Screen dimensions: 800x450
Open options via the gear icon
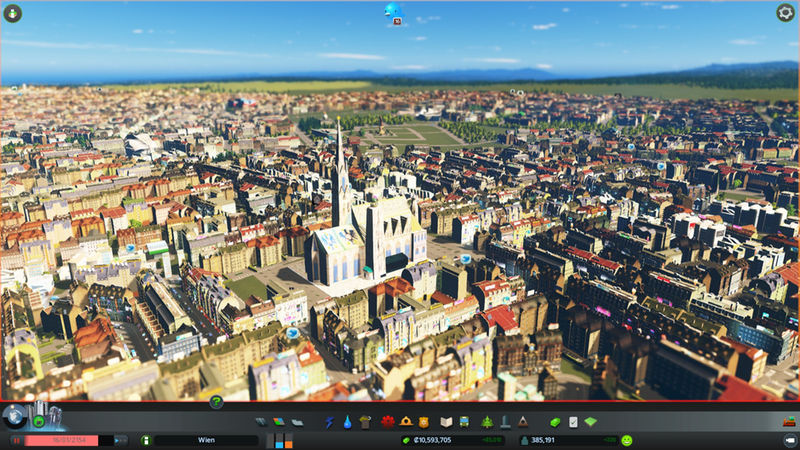(785, 13)
